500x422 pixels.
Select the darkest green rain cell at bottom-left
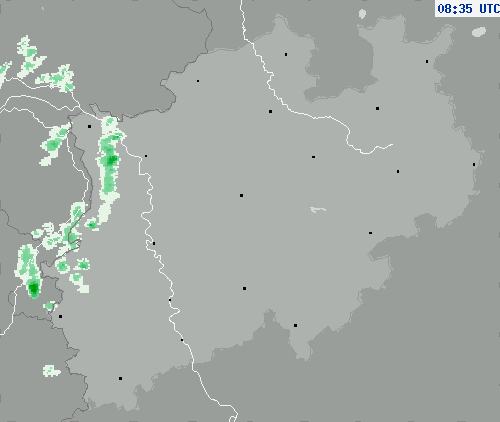tap(33, 288)
